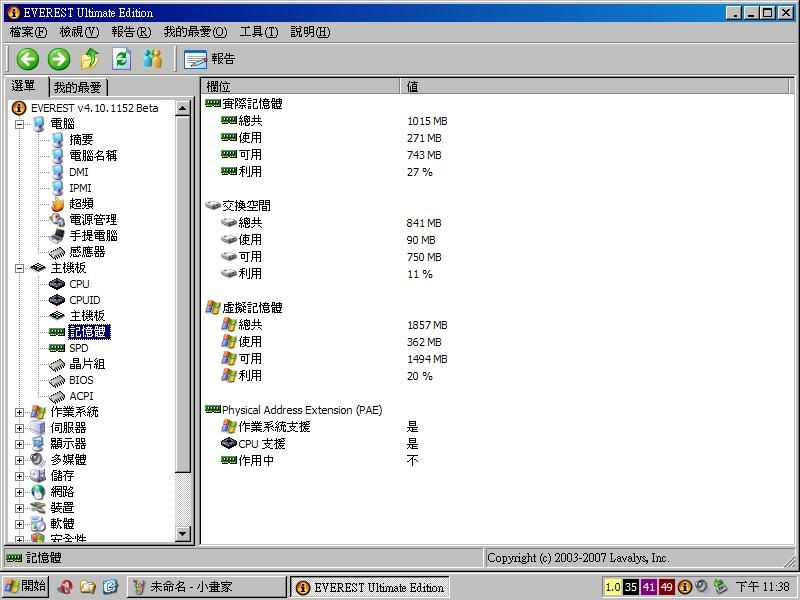Select 電腦名稱 in the tree
This screenshot has width=800, height=600.
(93, 156)
